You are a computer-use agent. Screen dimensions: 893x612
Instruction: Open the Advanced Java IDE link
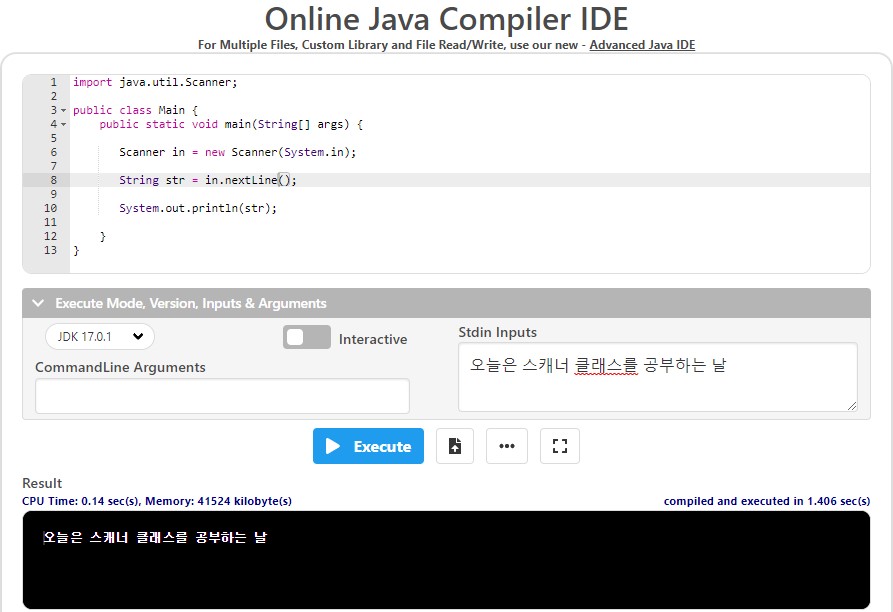642,45
